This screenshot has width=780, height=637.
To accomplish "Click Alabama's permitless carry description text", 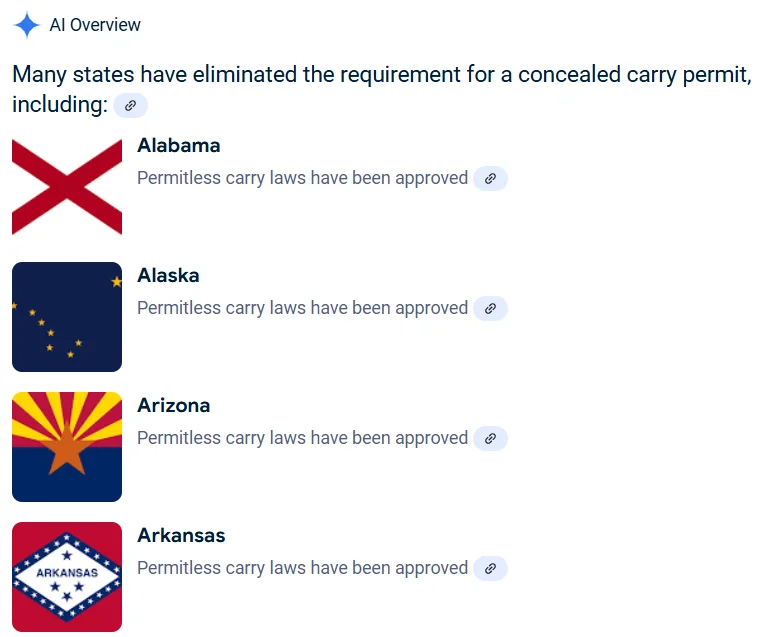I will (x=302, y=178).
